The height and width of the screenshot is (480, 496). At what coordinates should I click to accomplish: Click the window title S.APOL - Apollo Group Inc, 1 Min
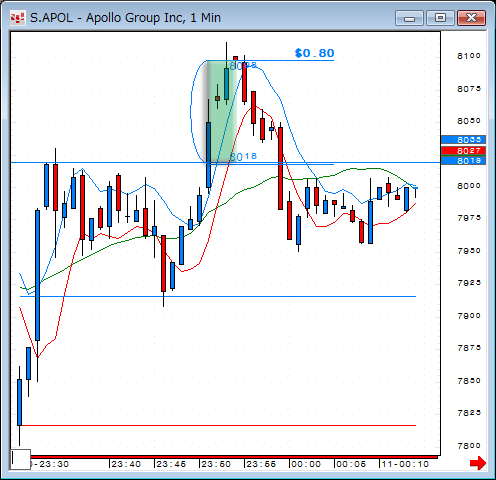(x=125, y=18)
